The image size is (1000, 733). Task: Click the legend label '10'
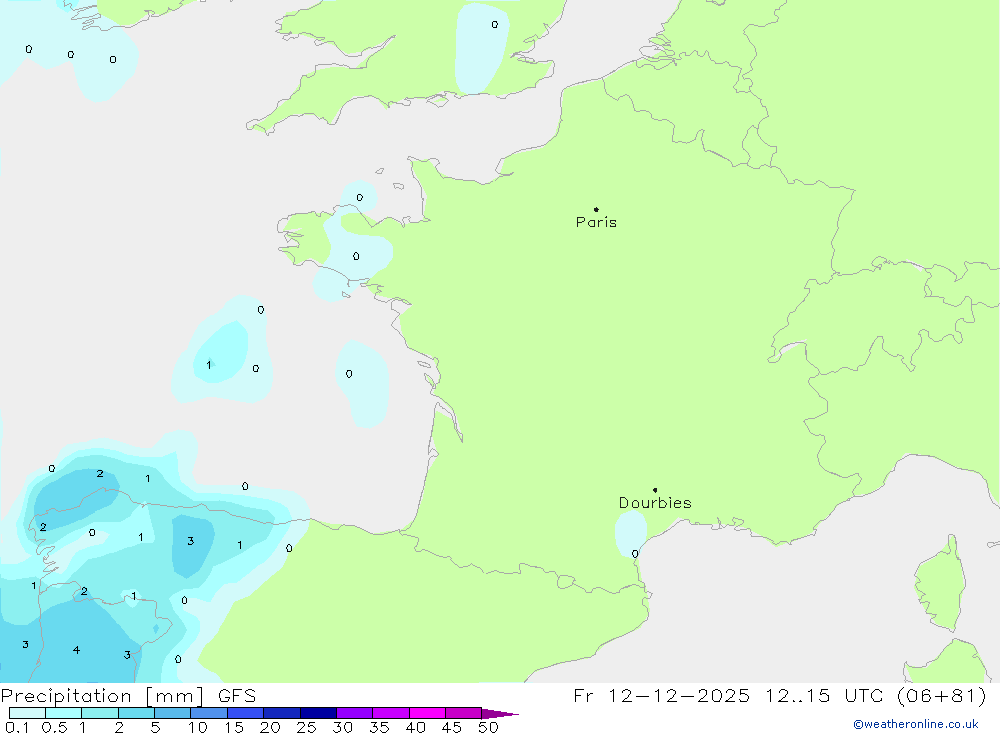pos(198,727)
